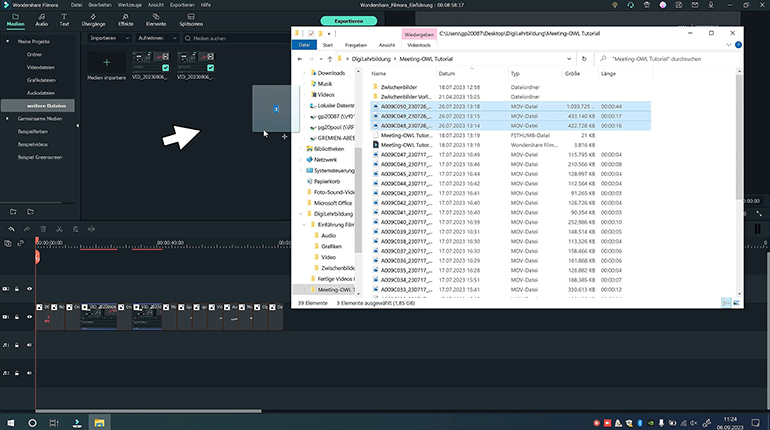Expand the Bibliotheken node in Explorer
770x430 pixels.
301,149
